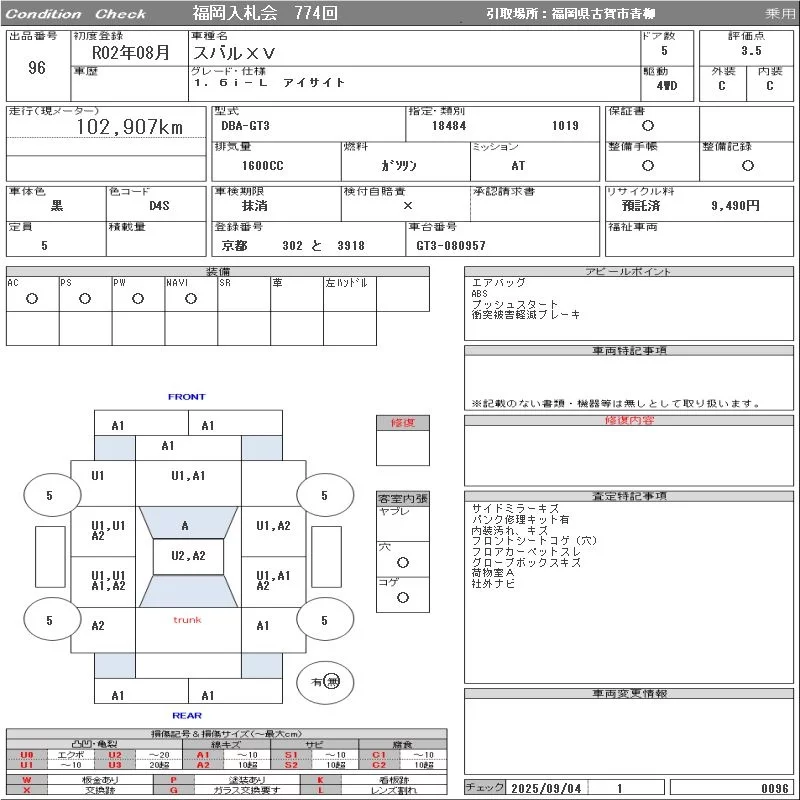Click the FRONT label of the diagram
The width and height of the screenshot is (800, 800).
tap(187, 397)
